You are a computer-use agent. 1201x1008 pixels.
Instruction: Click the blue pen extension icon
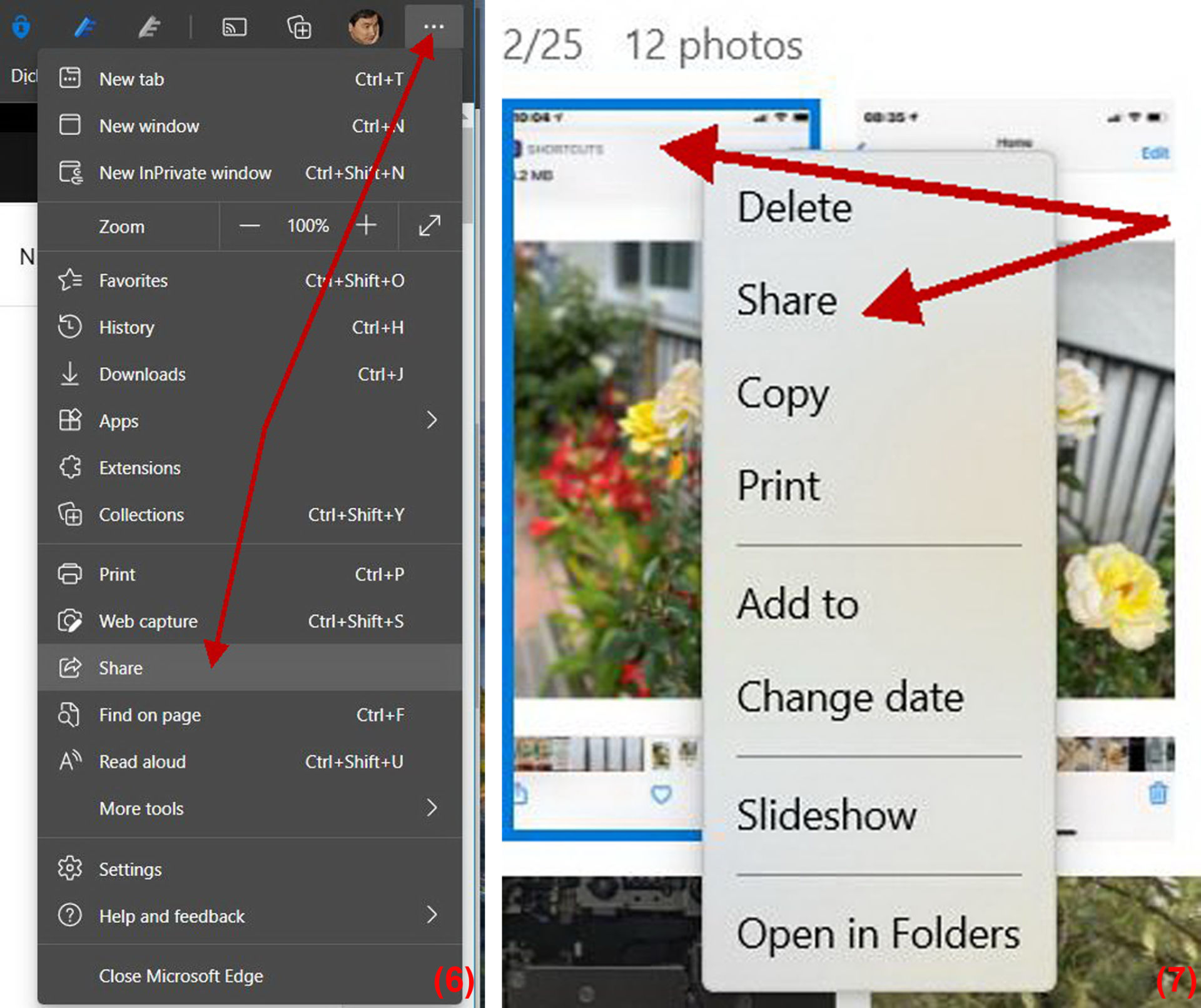point(84,27)
